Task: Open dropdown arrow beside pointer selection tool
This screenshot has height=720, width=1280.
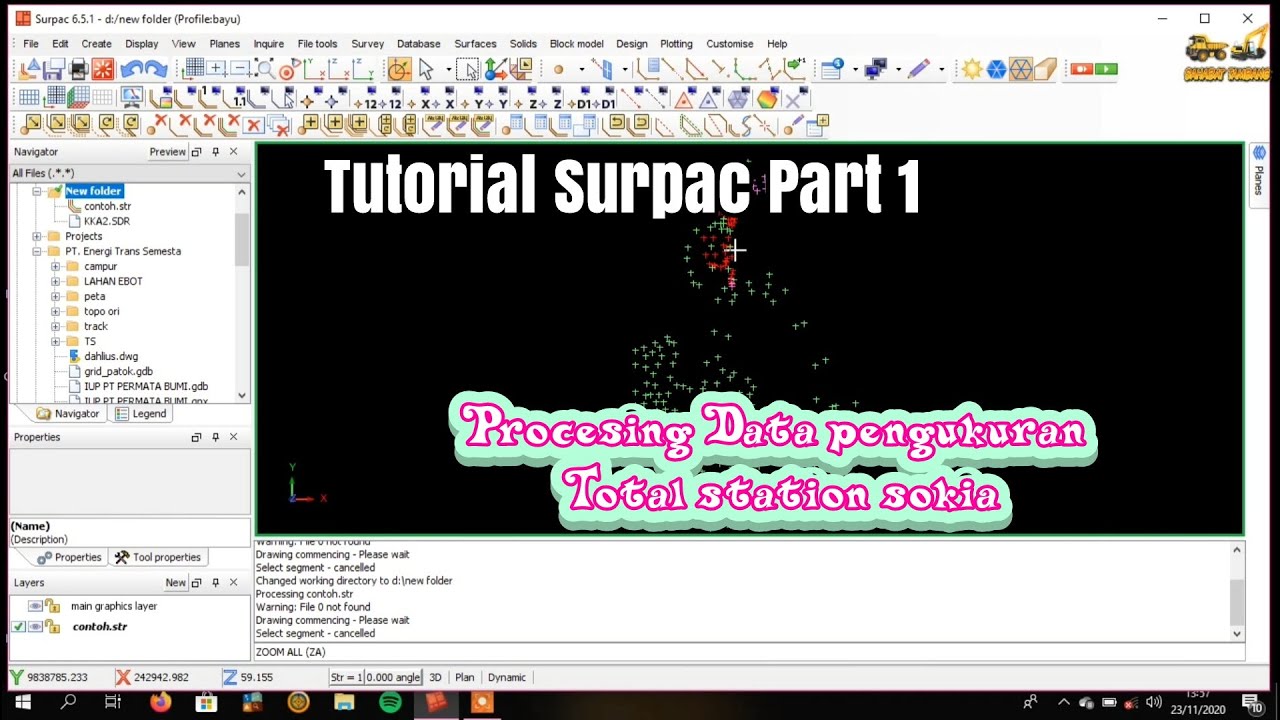Action: point(447,70)
